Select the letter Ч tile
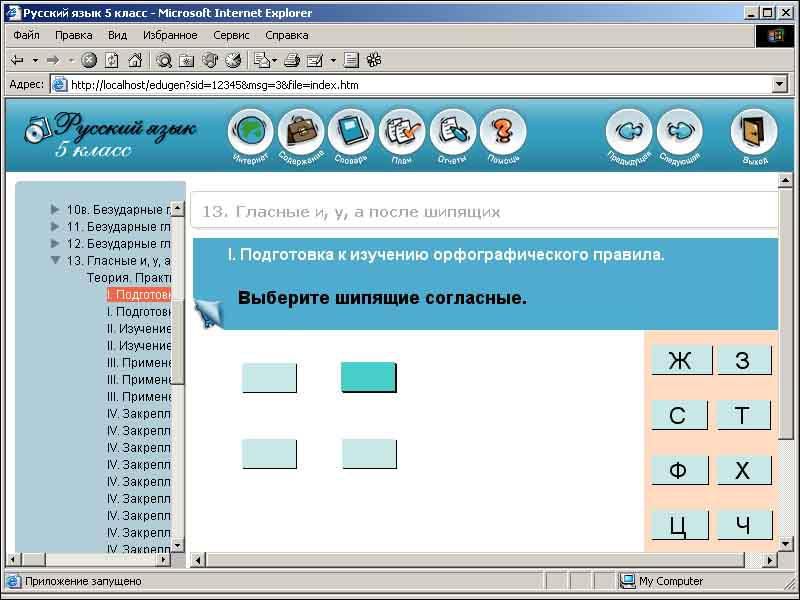 point(743,525)
